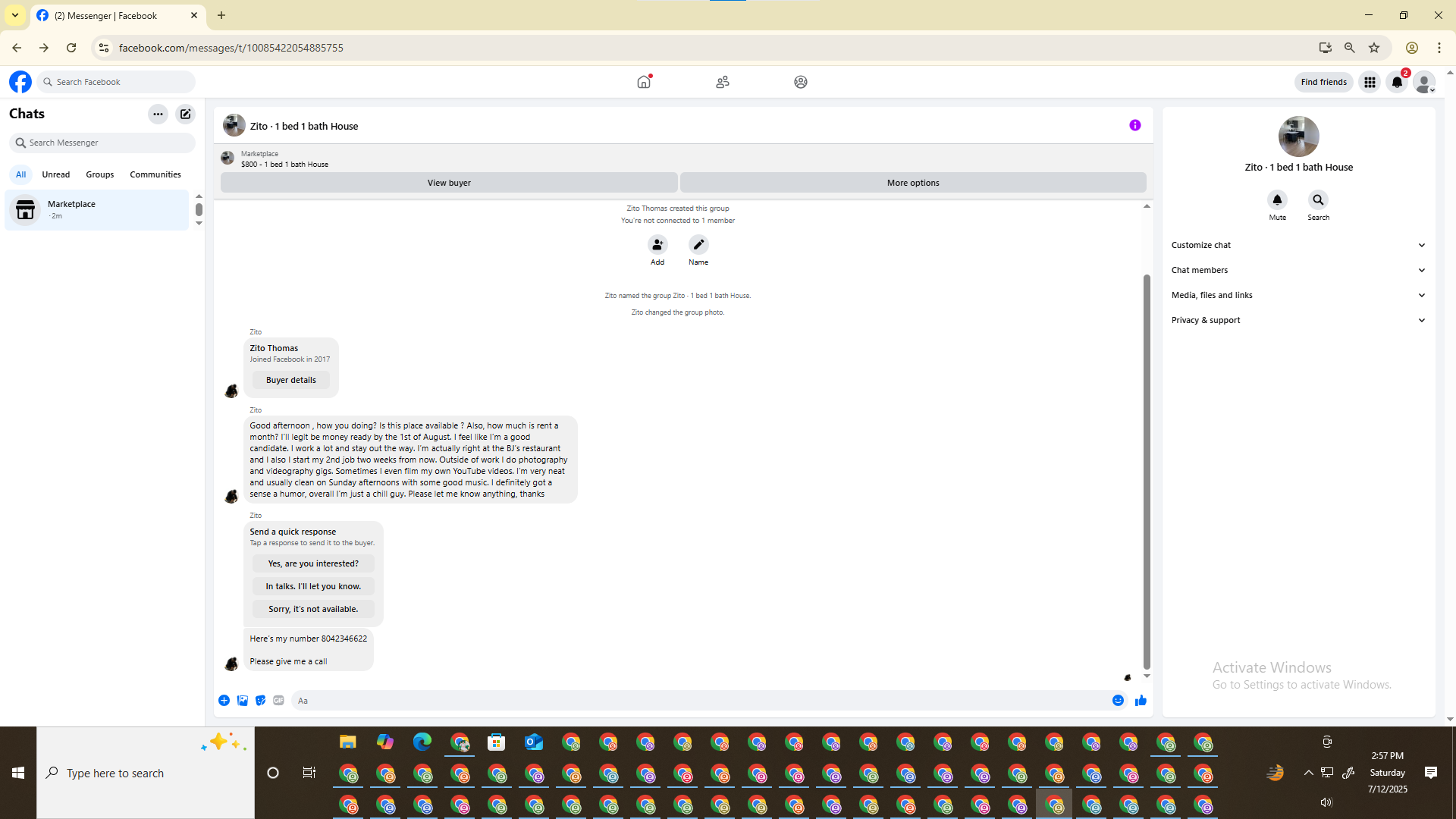This screenshot has width=1456, height=819.
Task: Open the notifications bell
Action: click(1397, 82)
